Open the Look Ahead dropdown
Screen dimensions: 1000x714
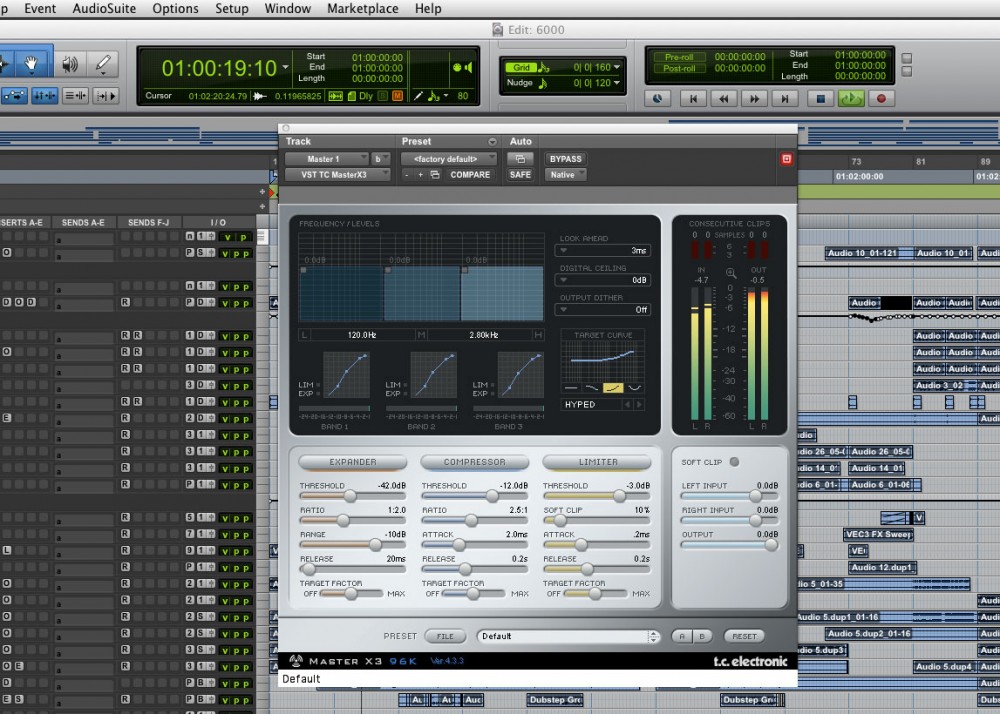(x=604, y=251)
